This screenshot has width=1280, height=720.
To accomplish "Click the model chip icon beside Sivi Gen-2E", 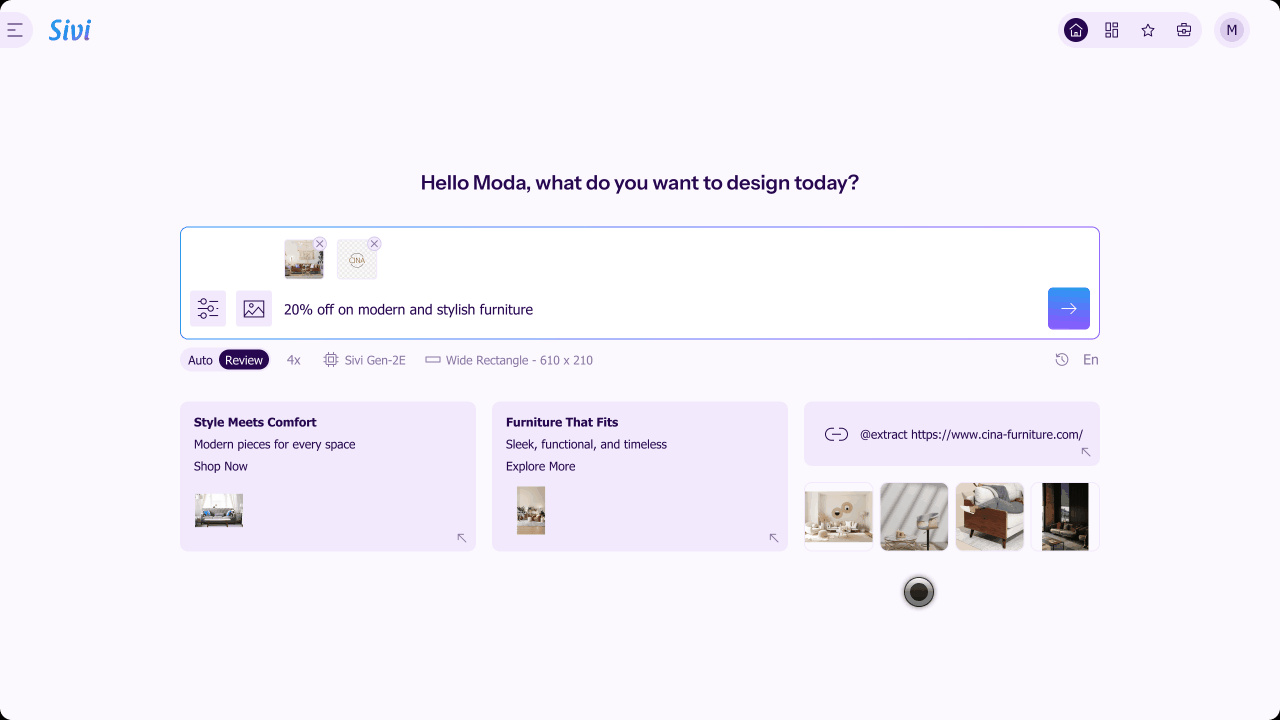I will pos(331,360).
